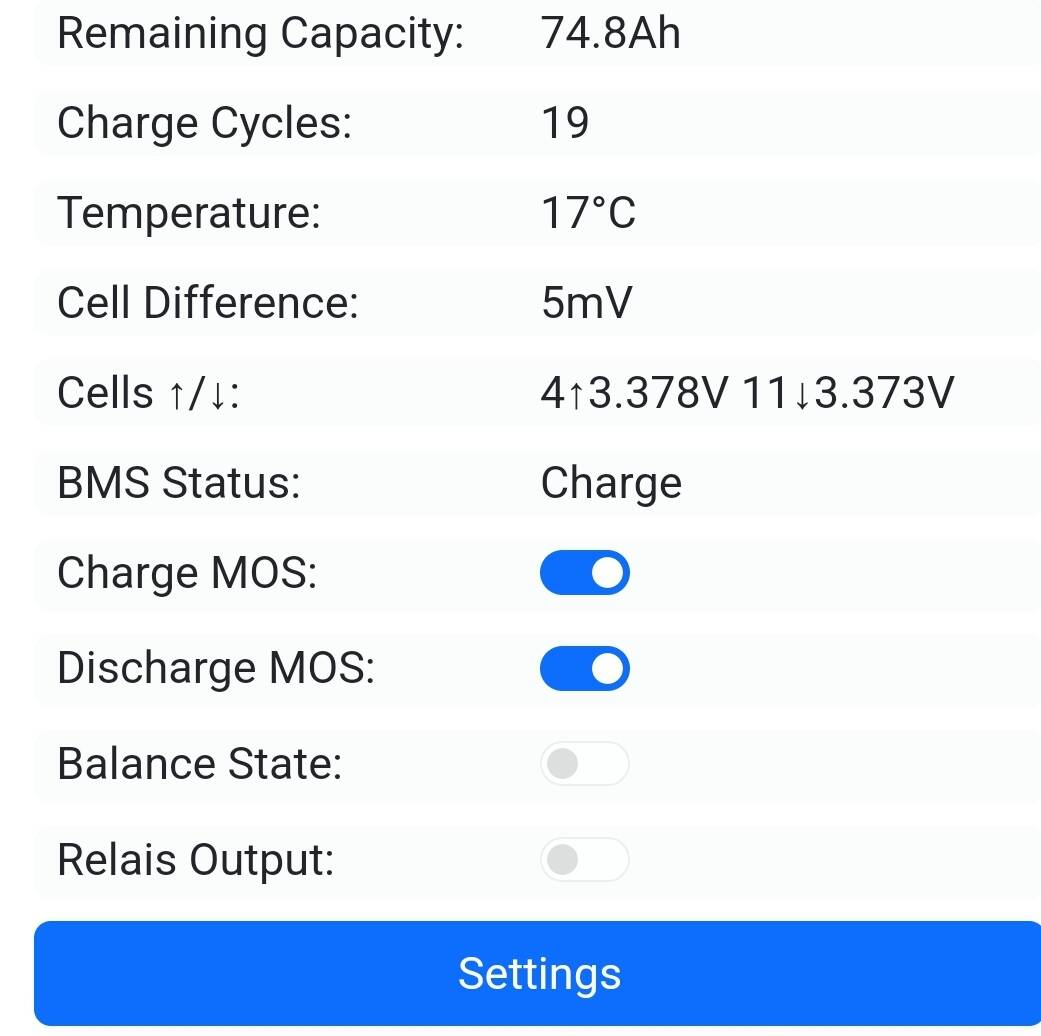This screenshot has width=1041, height=1036.
Task: Toggle the Charge MOS switch
Action: (x=585, y=572)
